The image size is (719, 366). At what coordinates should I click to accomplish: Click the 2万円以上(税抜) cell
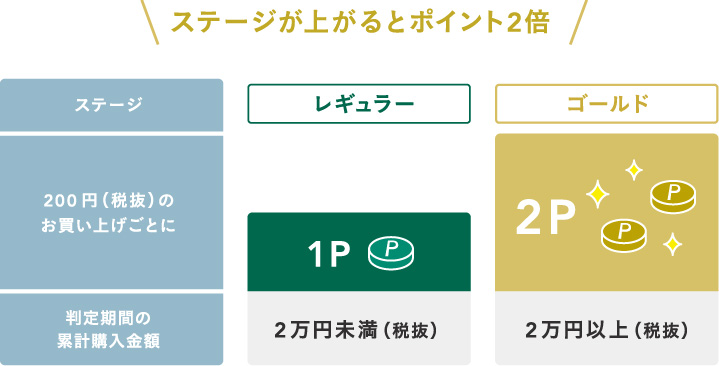click(607, 328)
